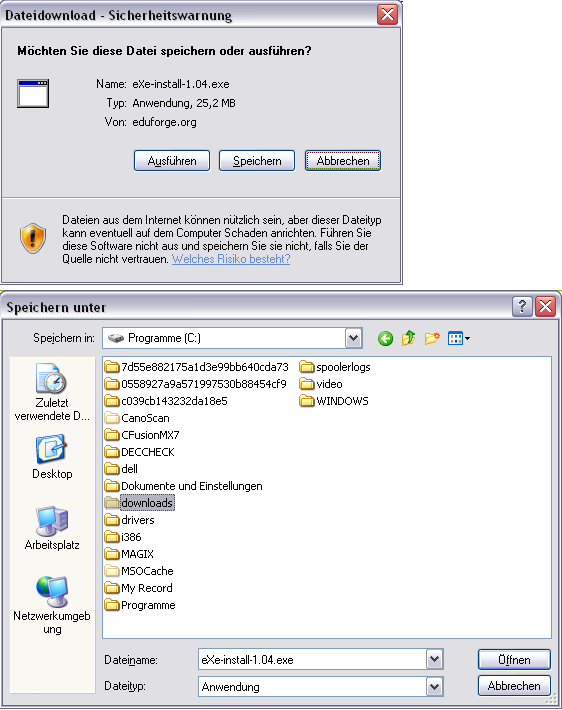Click the green Back arrow icon
This screenshot has width=562, height=710.
point(385,338)
